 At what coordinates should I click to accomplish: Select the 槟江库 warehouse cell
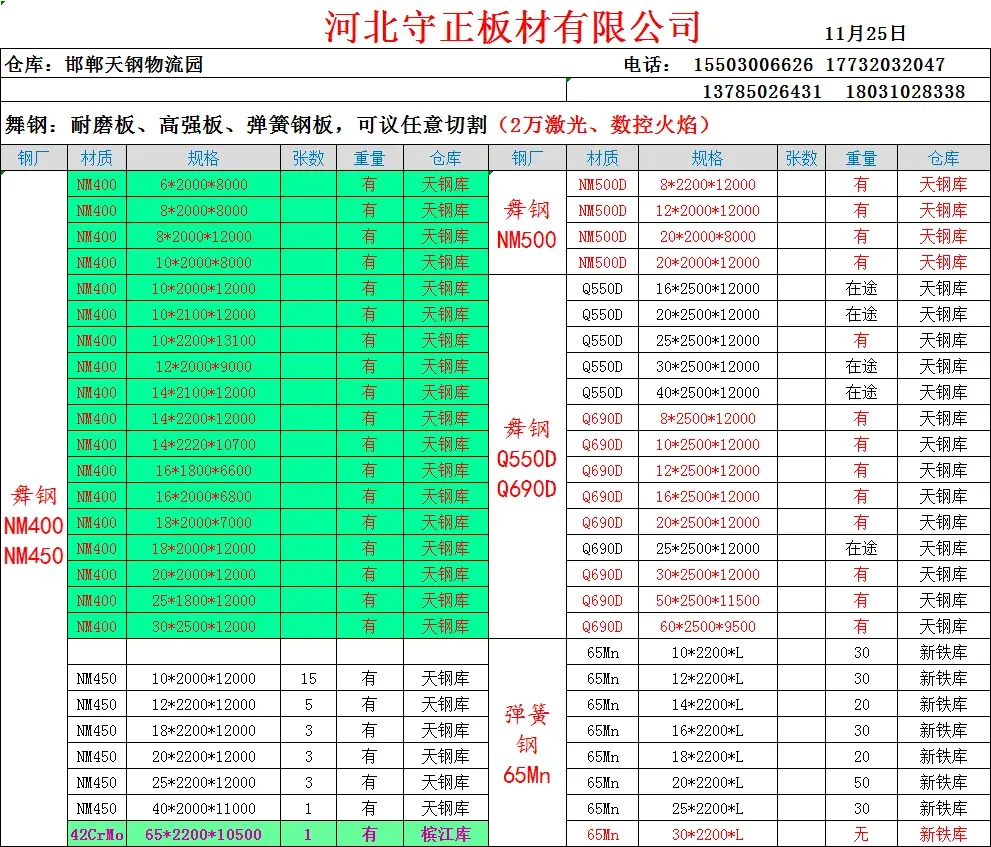click(446, 834)
